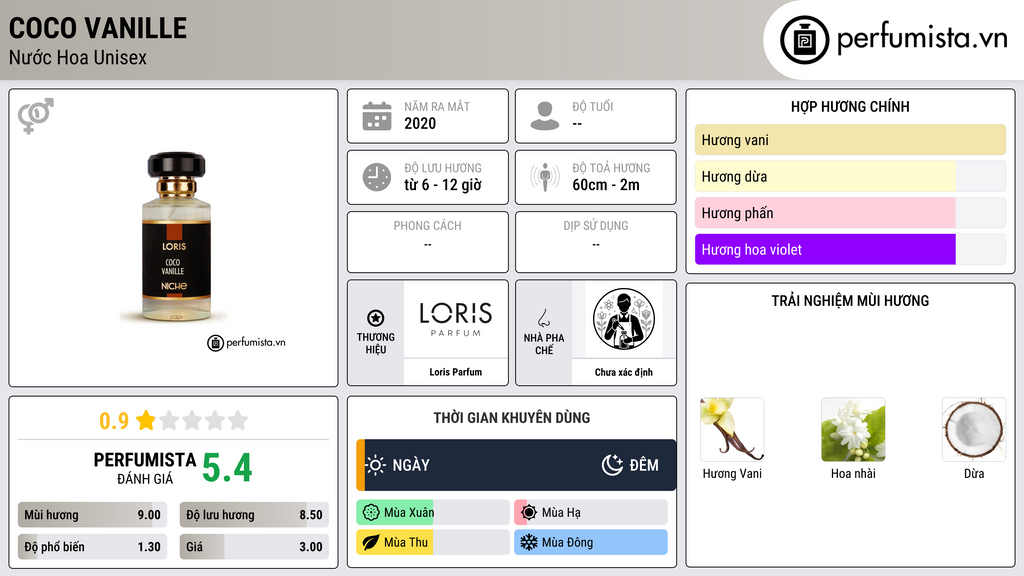The width and height of the screenshot is (1024, 576).
Task: Click the COCO VANILLE title text
Action: (x=98, y=28)
